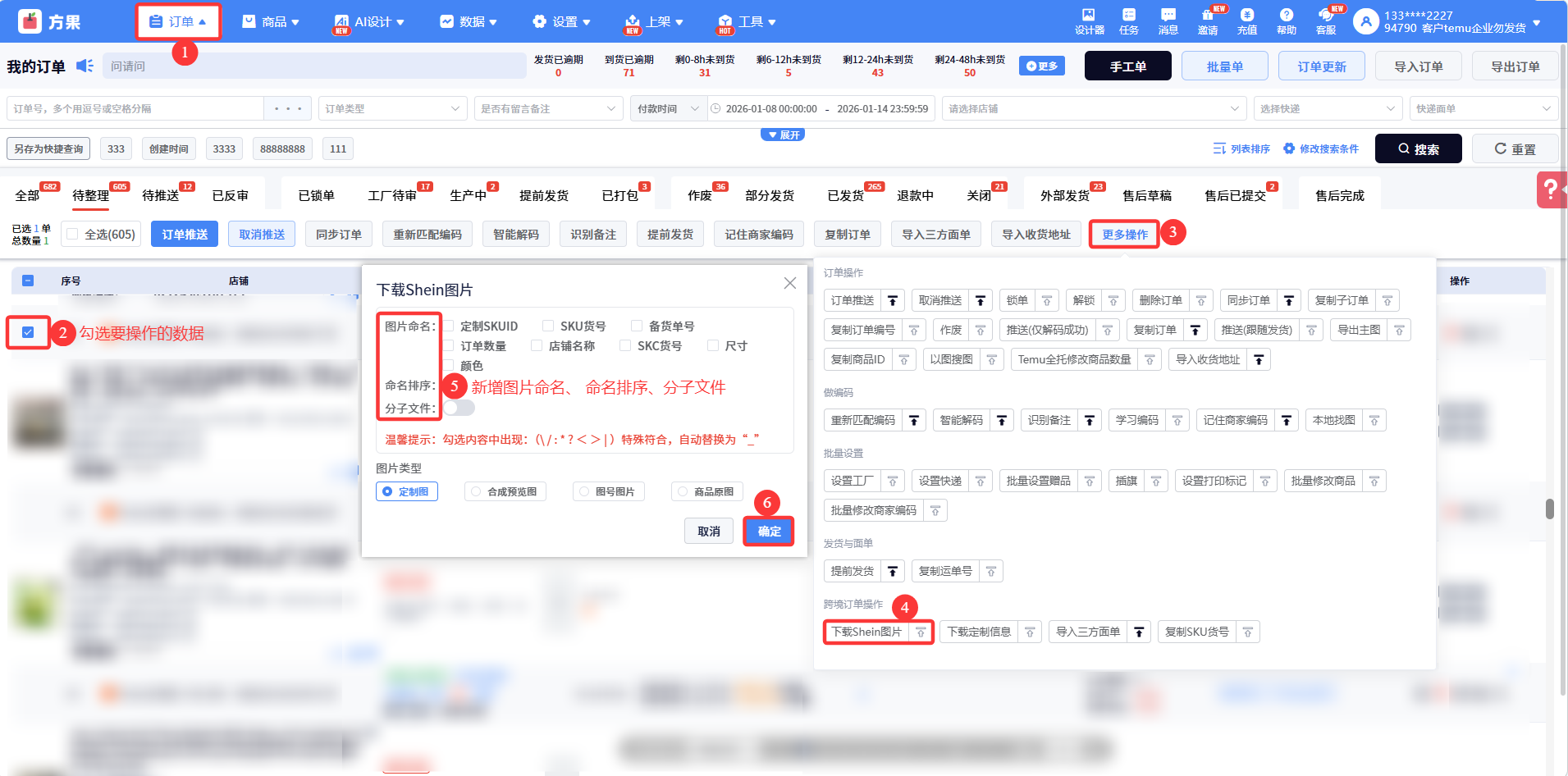The image size is (1568, 776).
Task: Open the 商品 menu
Action: (271, 22)
